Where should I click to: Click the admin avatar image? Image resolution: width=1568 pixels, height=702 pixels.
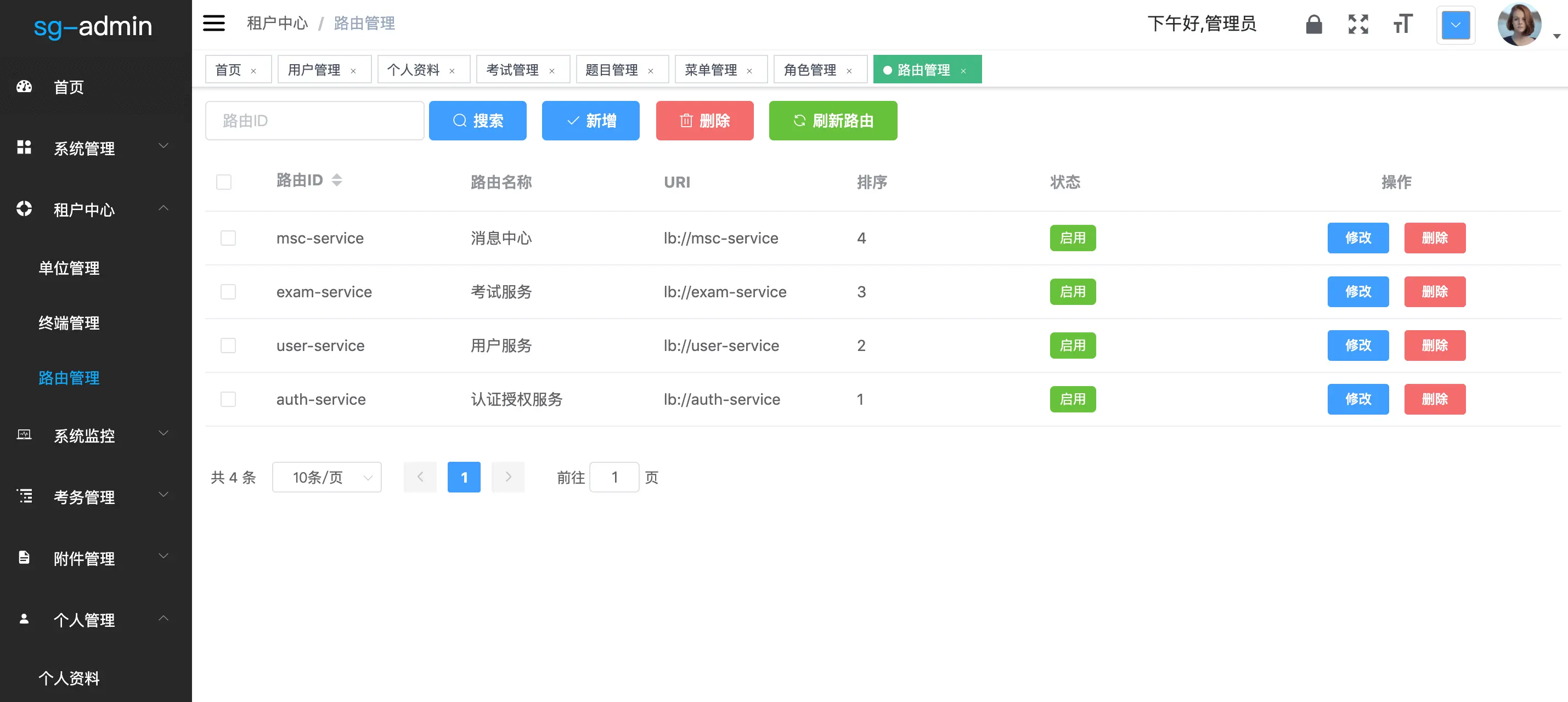tap(1520, 24)
